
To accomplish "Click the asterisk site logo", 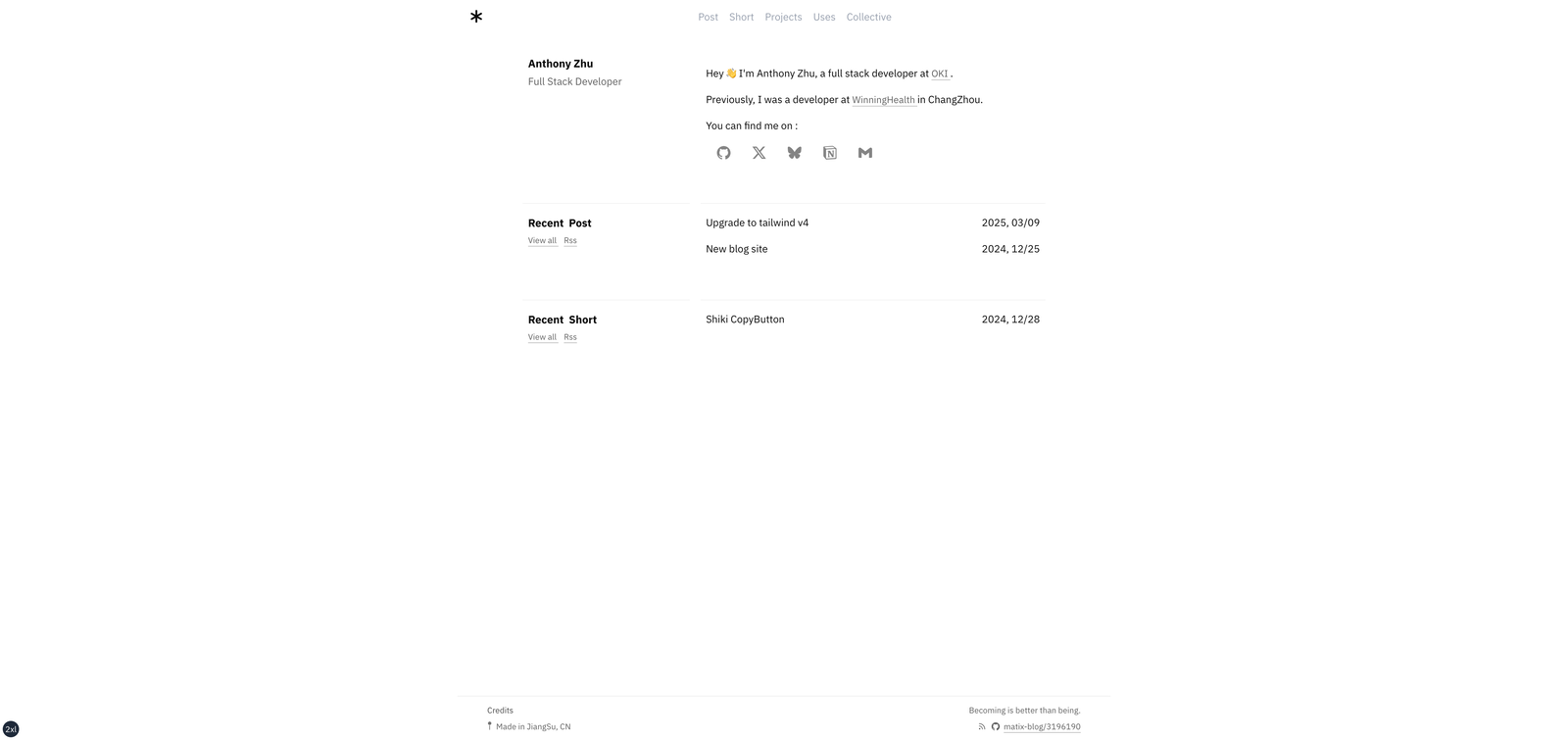I will click(x=476, y=17).
